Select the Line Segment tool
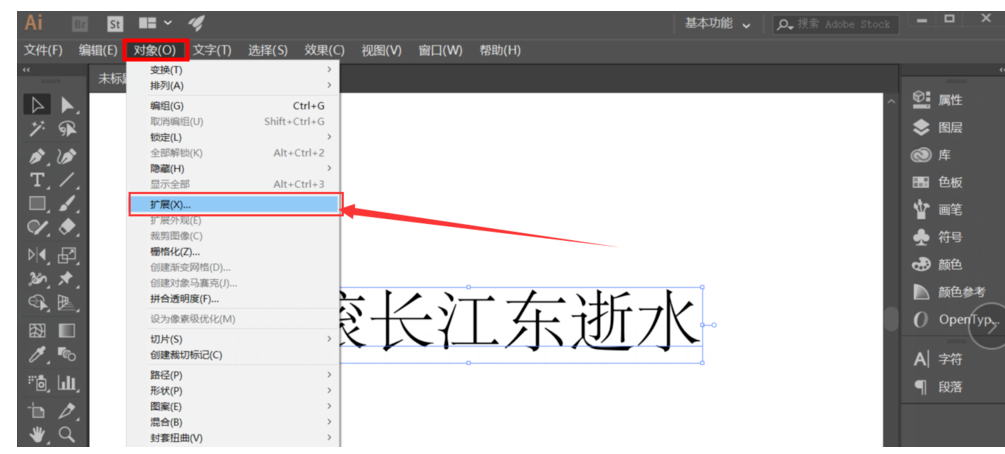Screen dimensions: 1005x454 pos(67,180)
